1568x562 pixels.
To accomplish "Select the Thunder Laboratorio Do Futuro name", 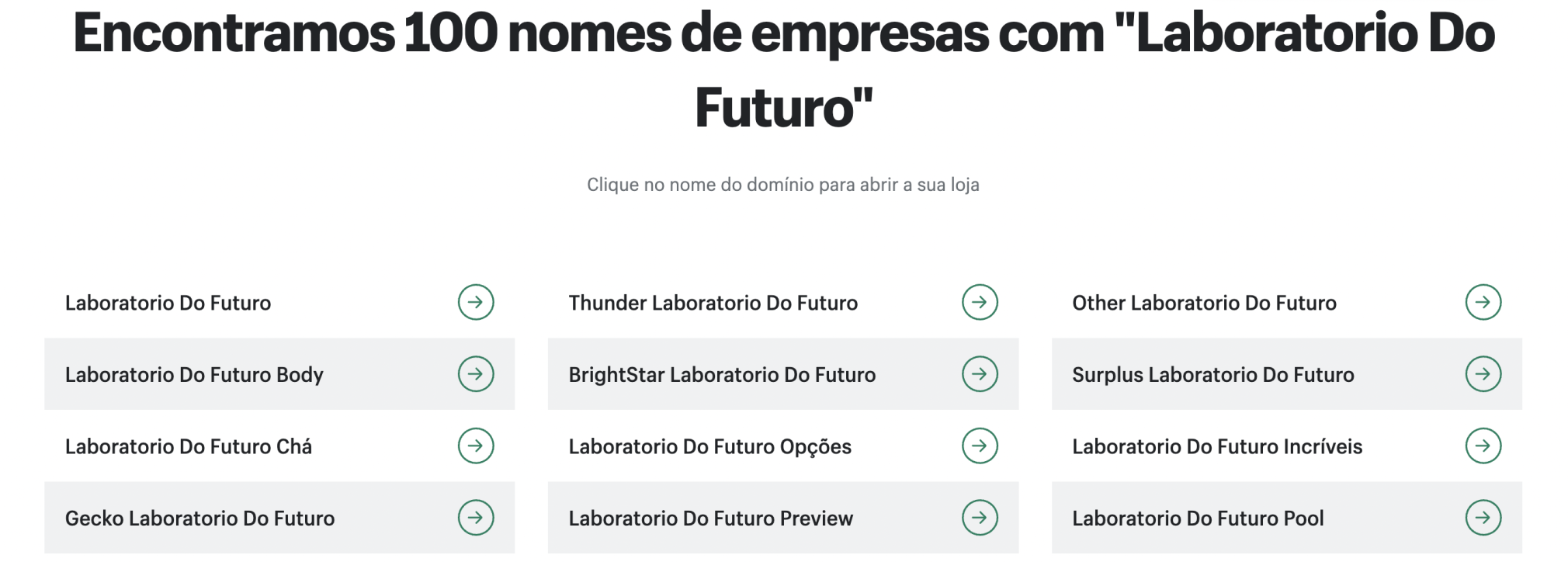I will pos(712,303).
